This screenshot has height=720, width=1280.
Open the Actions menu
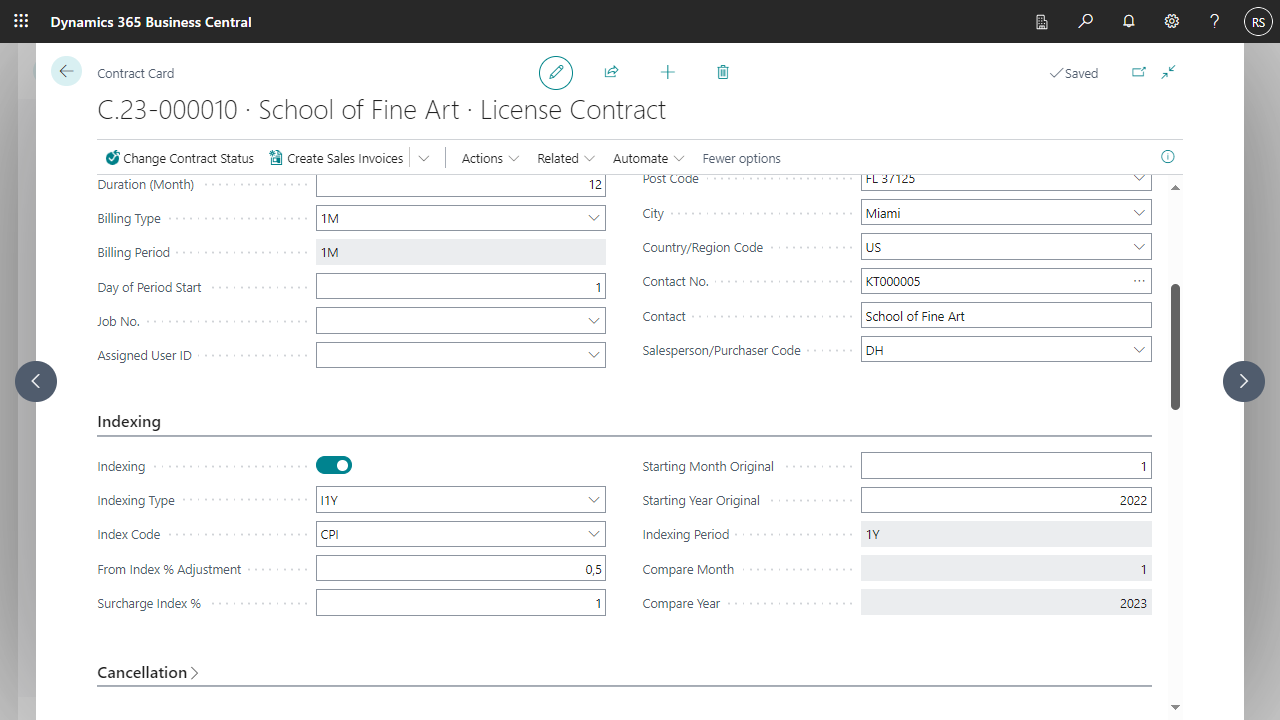point(490,158)
